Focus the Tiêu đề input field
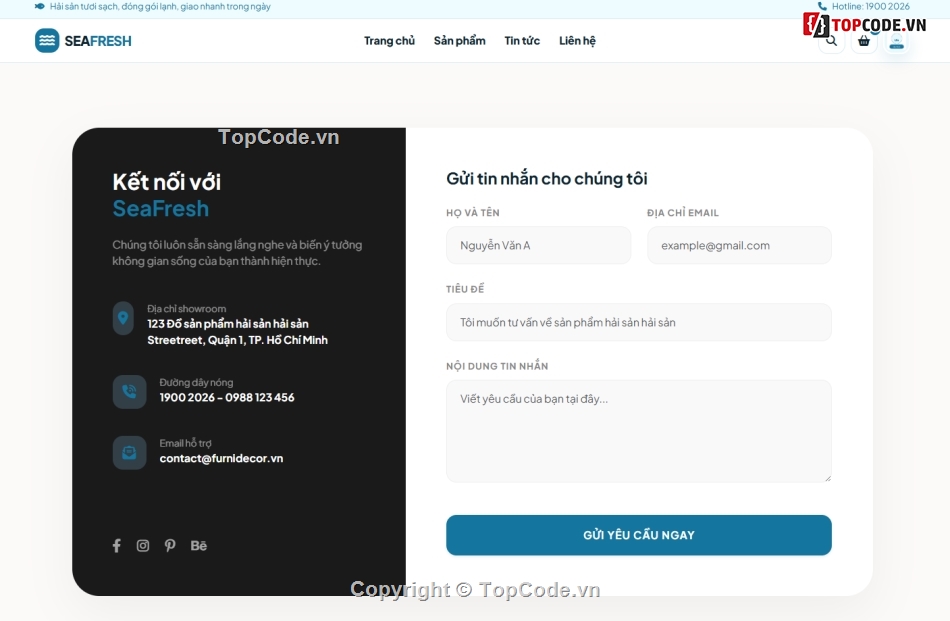Screen dimensions: 950x621 pyautogui.click(x=639, y=322)
